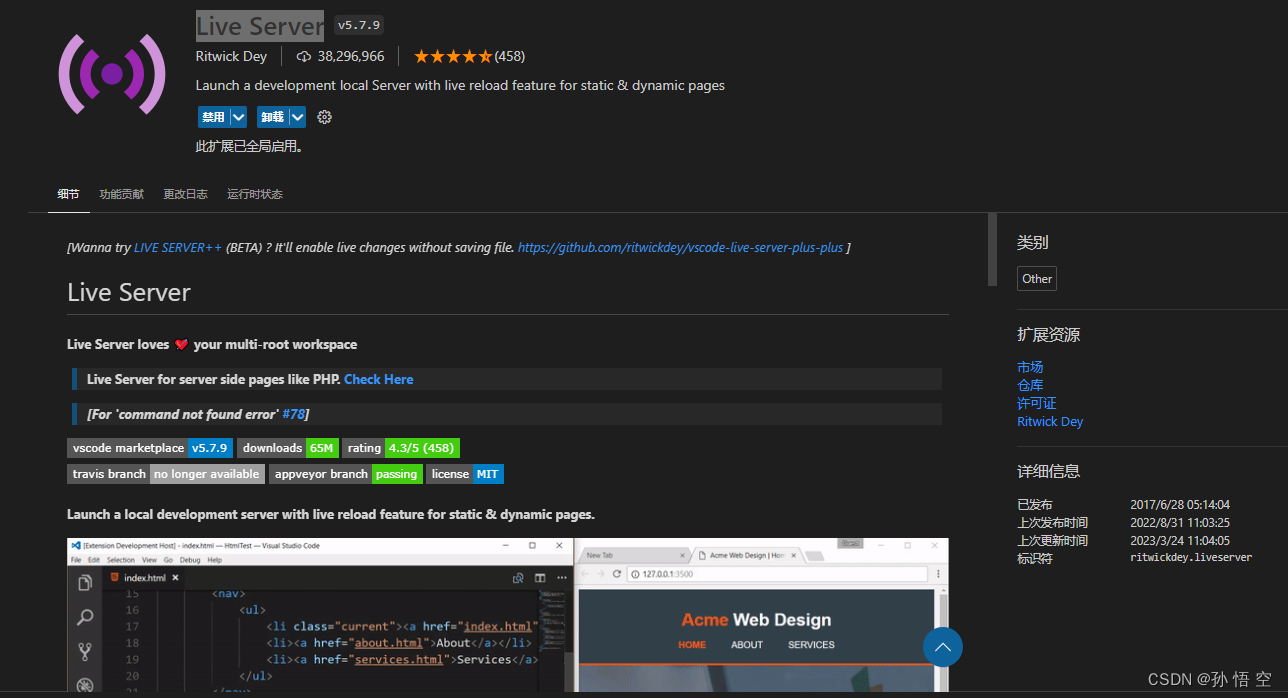This screenshot has width=1288, height=698.
Task: Click the readme vertical scrollbar thumb
Action: coord(992,250)
